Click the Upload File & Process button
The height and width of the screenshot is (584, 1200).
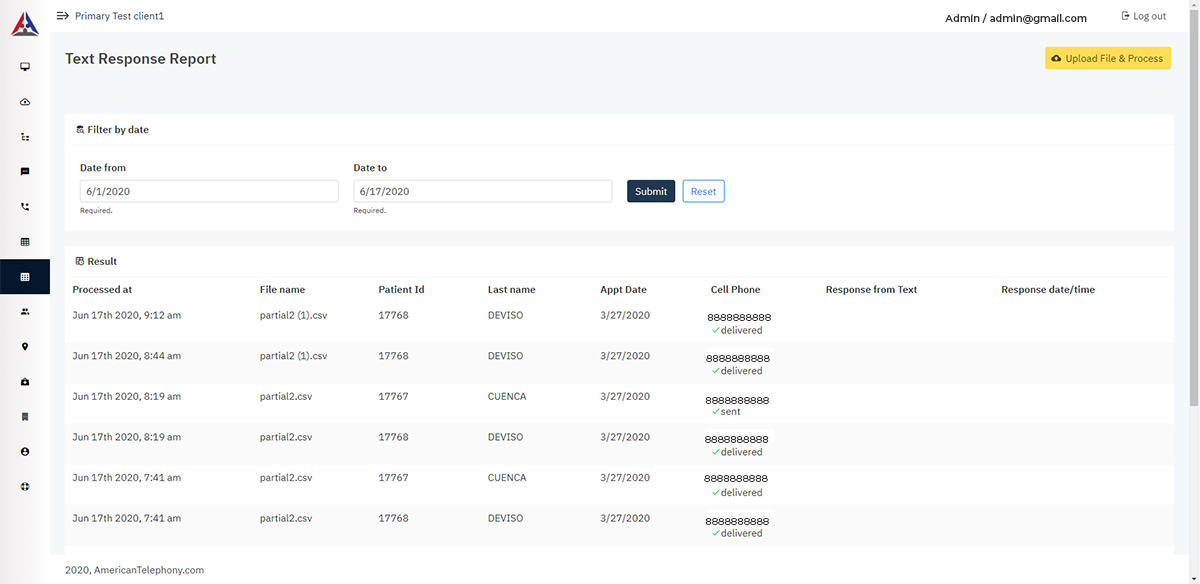1108,59
